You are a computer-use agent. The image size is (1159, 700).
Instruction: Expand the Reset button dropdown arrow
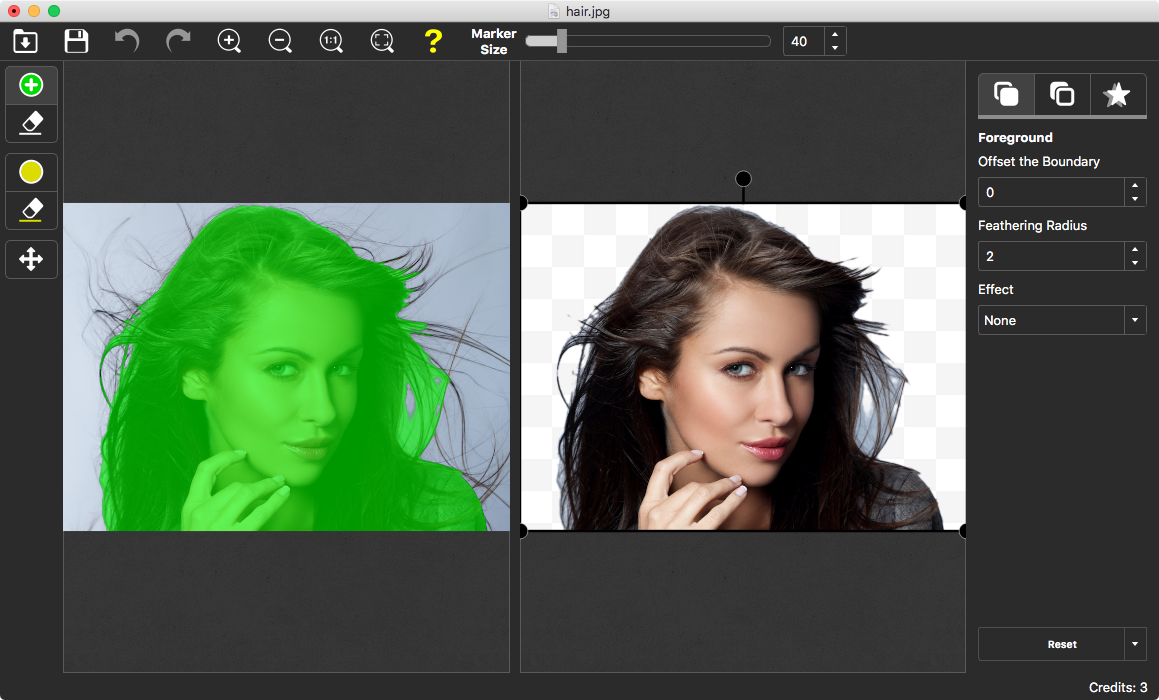[1136, 644]
